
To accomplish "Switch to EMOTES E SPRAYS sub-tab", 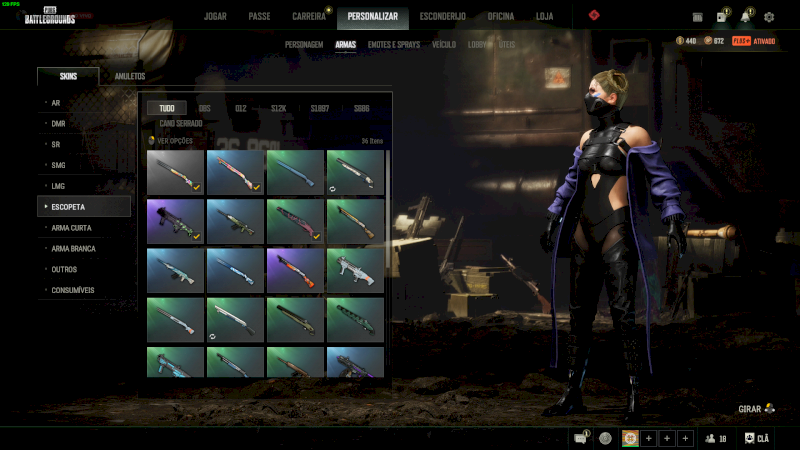I will pyautogui.click(x=394, y=44).
